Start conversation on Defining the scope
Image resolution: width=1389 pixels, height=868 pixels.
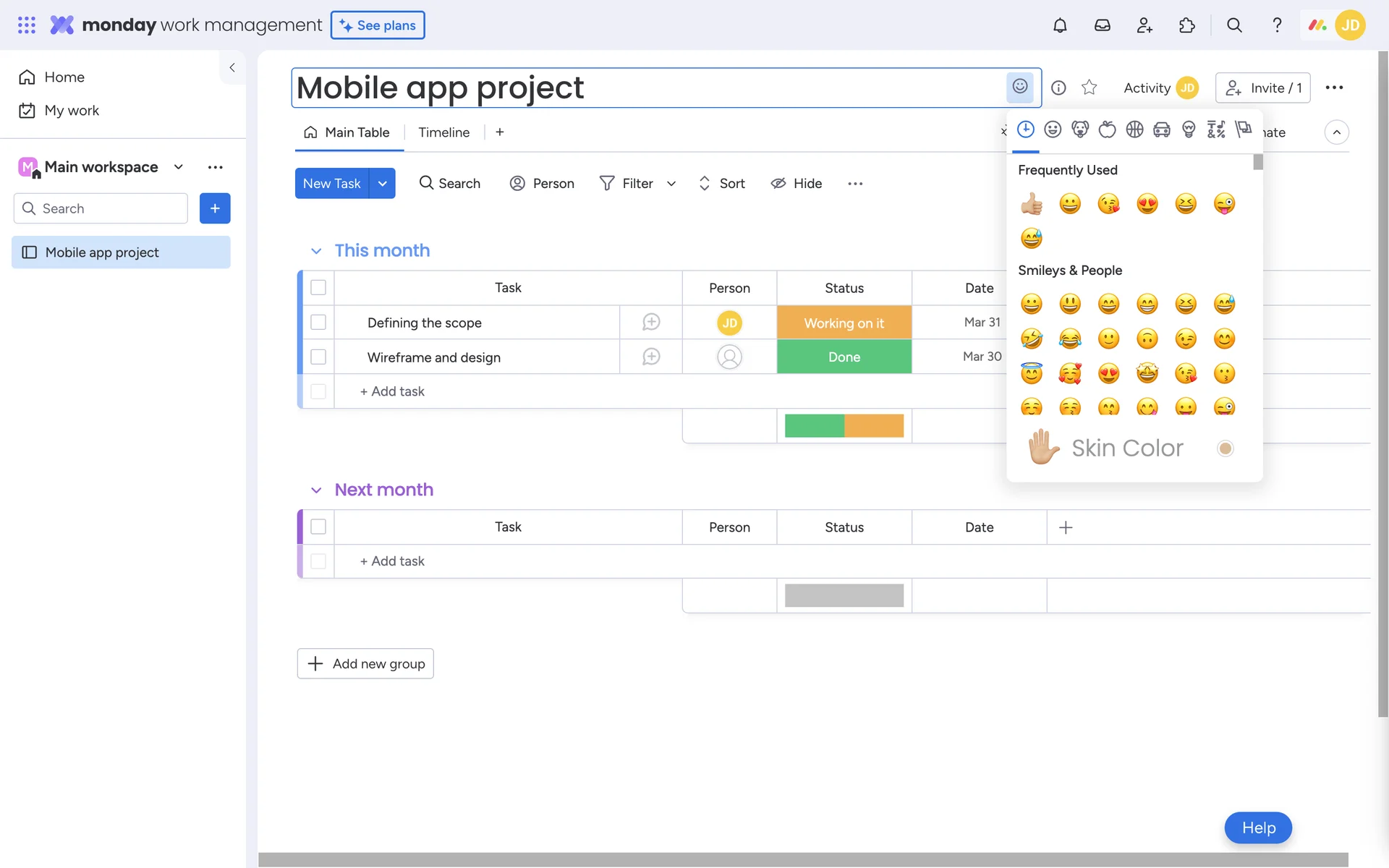(x=650, y=323)
